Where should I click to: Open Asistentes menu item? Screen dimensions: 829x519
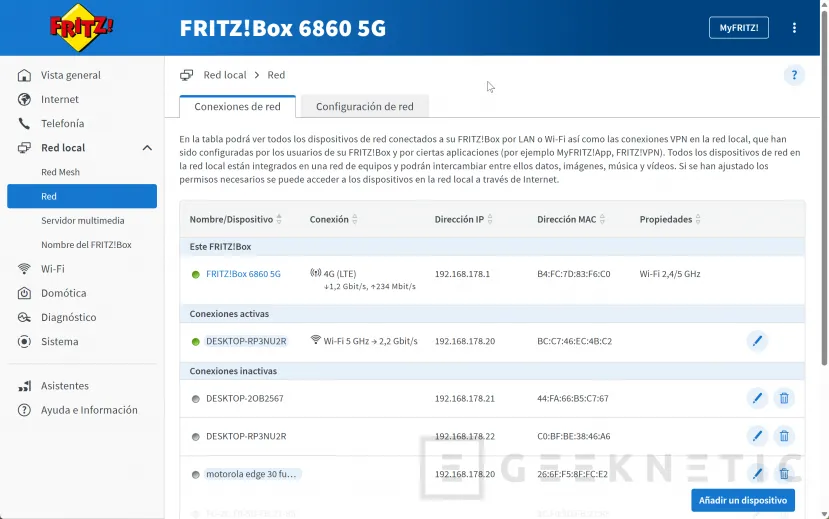65,386
